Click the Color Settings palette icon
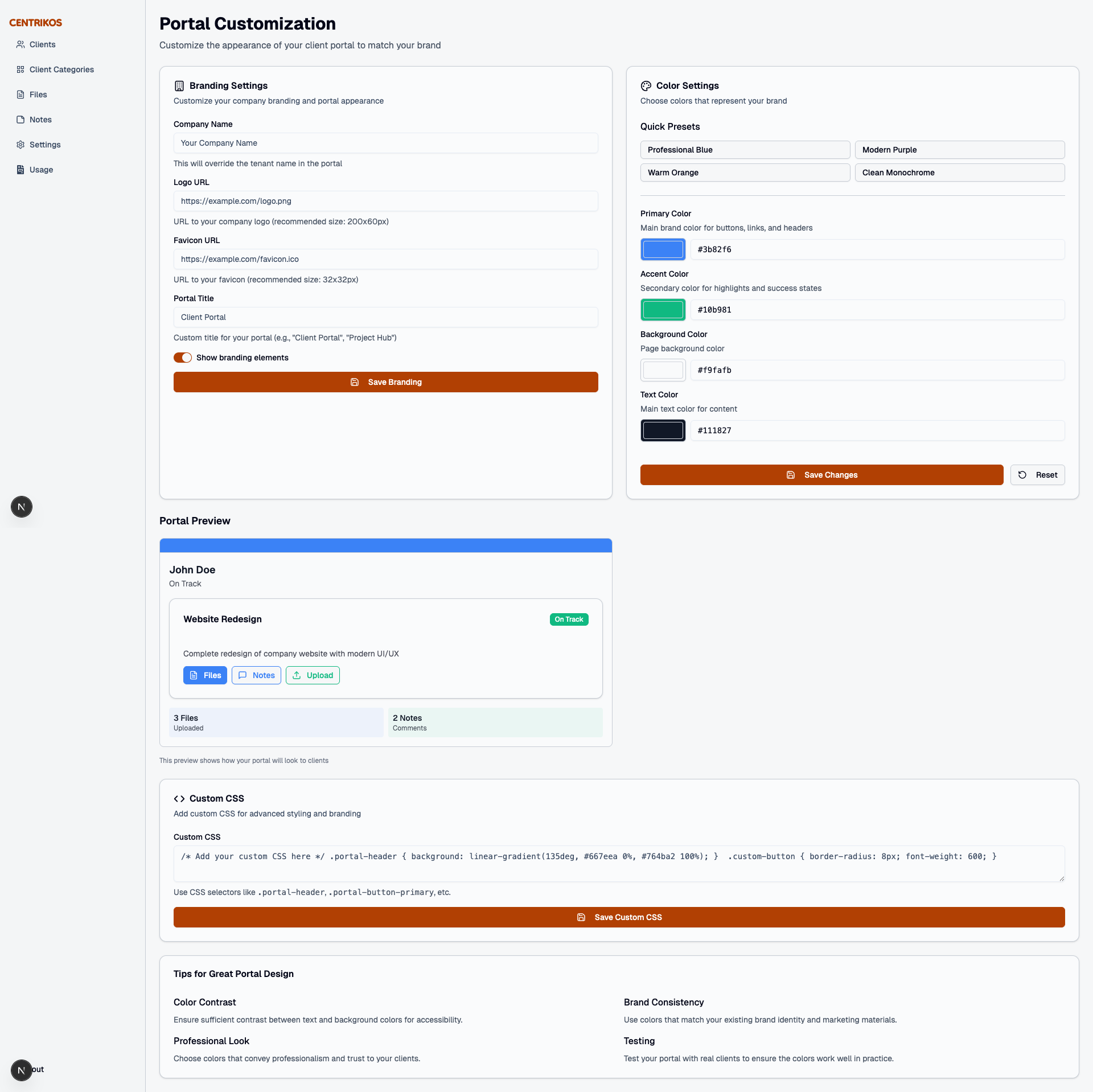 (x=646, y=86)
